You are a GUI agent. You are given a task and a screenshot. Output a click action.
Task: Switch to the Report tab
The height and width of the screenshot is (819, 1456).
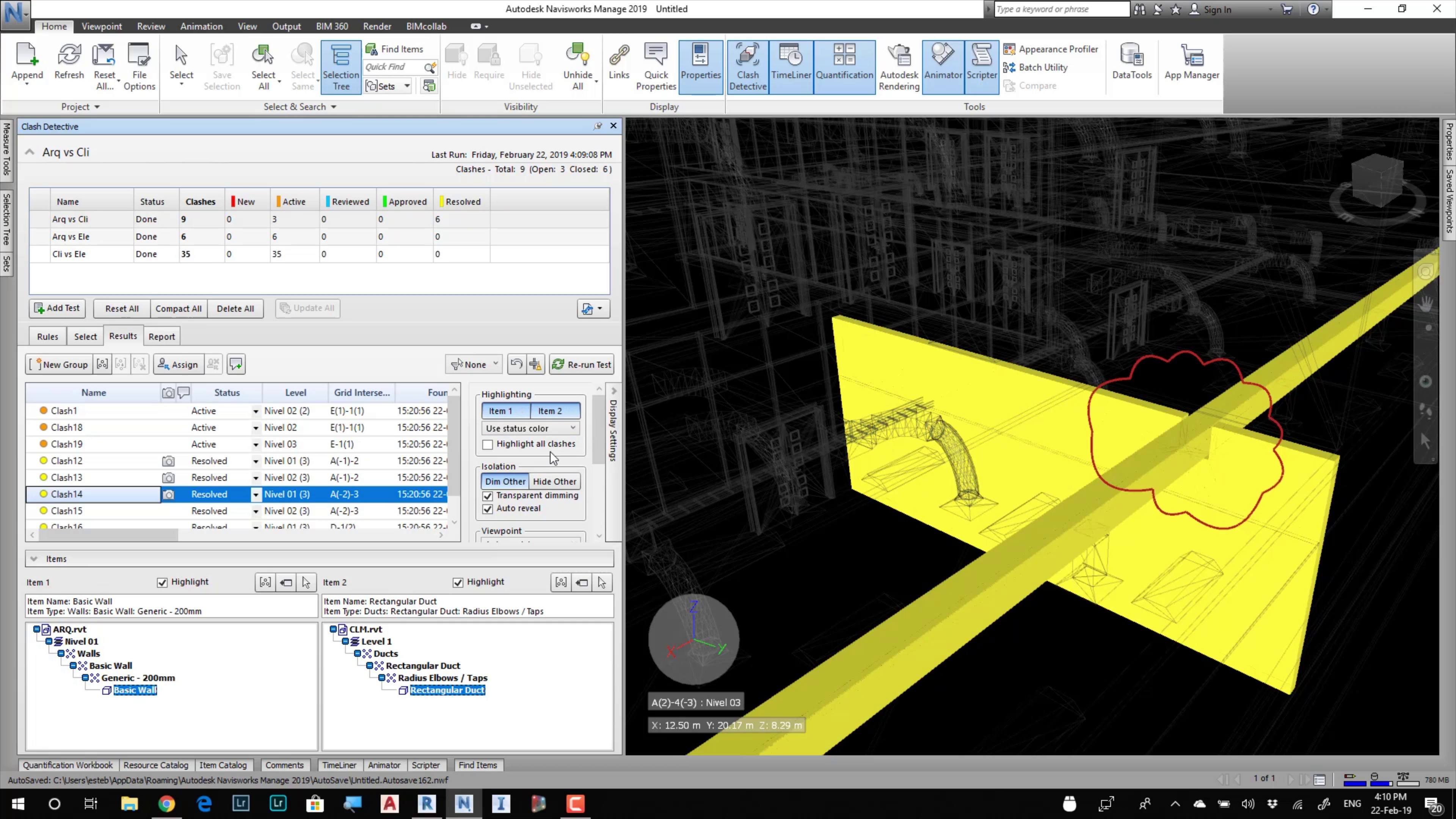click(x=162, y=337)
